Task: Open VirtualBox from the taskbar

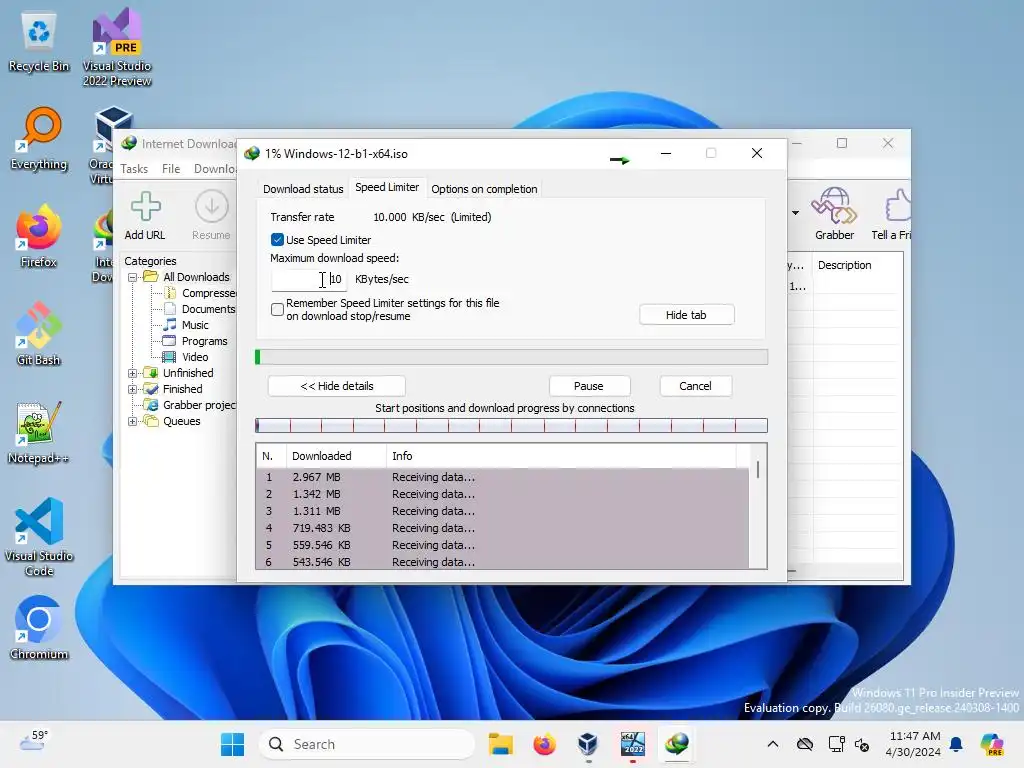Action: 588,744
